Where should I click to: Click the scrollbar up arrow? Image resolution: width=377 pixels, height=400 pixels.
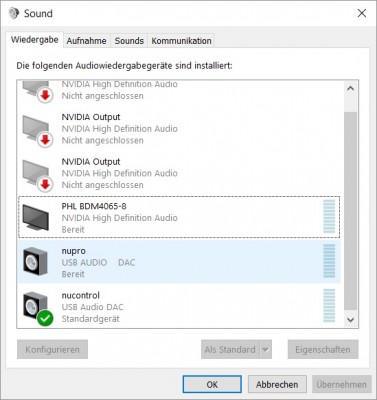coord(350,89)
